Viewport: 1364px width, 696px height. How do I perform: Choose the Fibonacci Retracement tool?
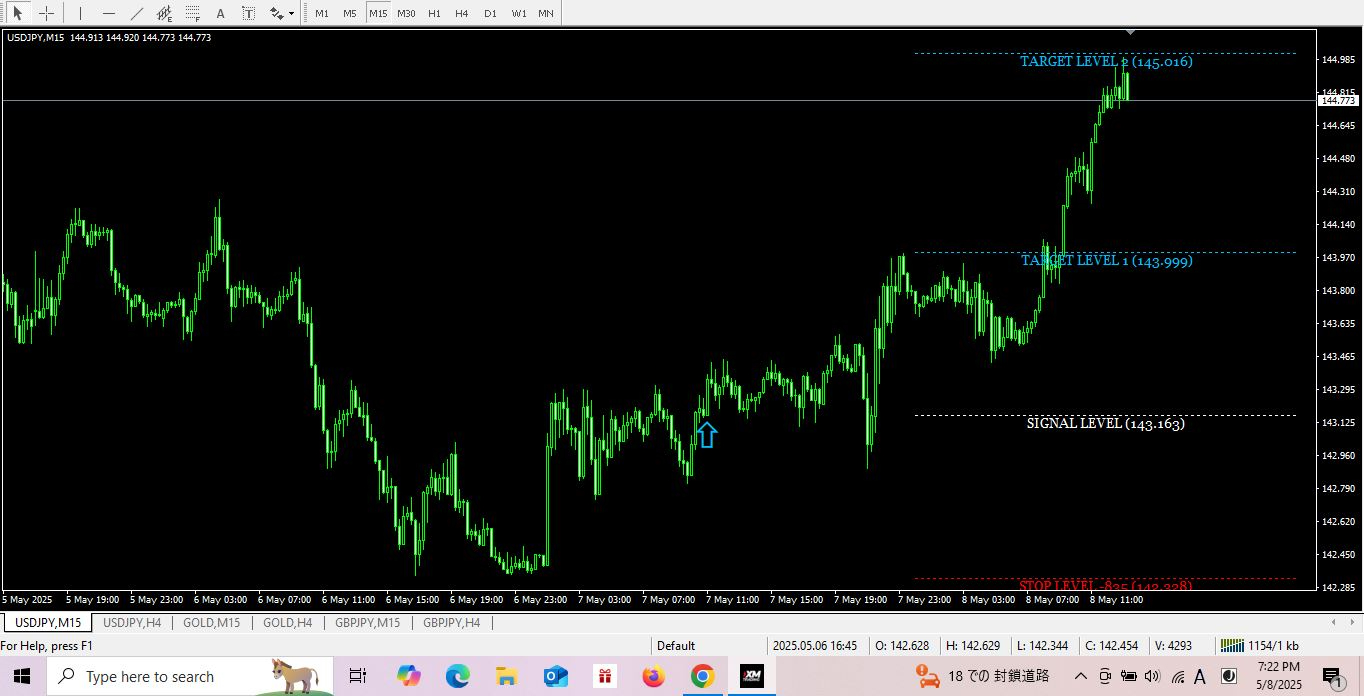(x=193, y=14)
